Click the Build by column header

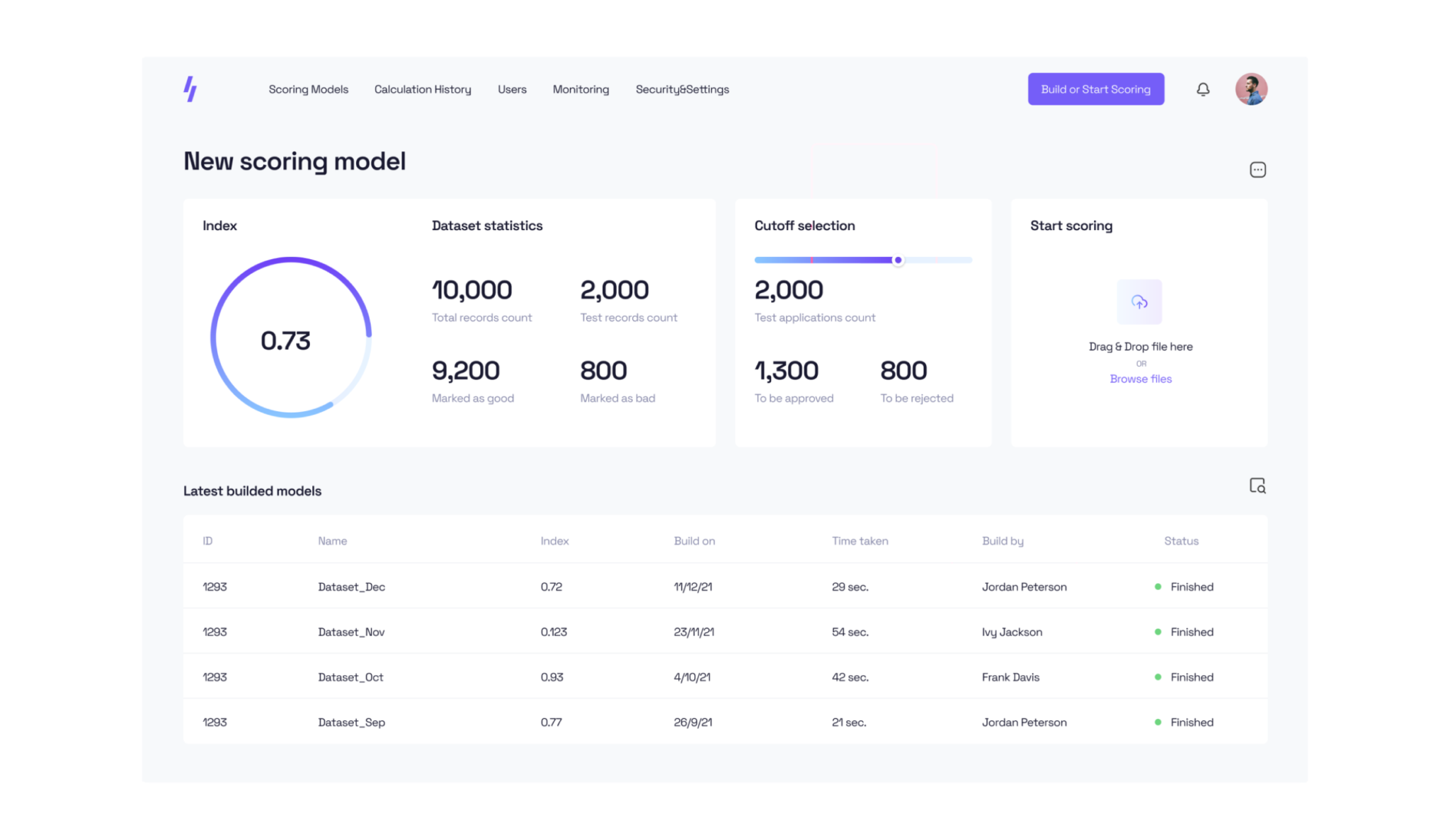coord(1003,541)
